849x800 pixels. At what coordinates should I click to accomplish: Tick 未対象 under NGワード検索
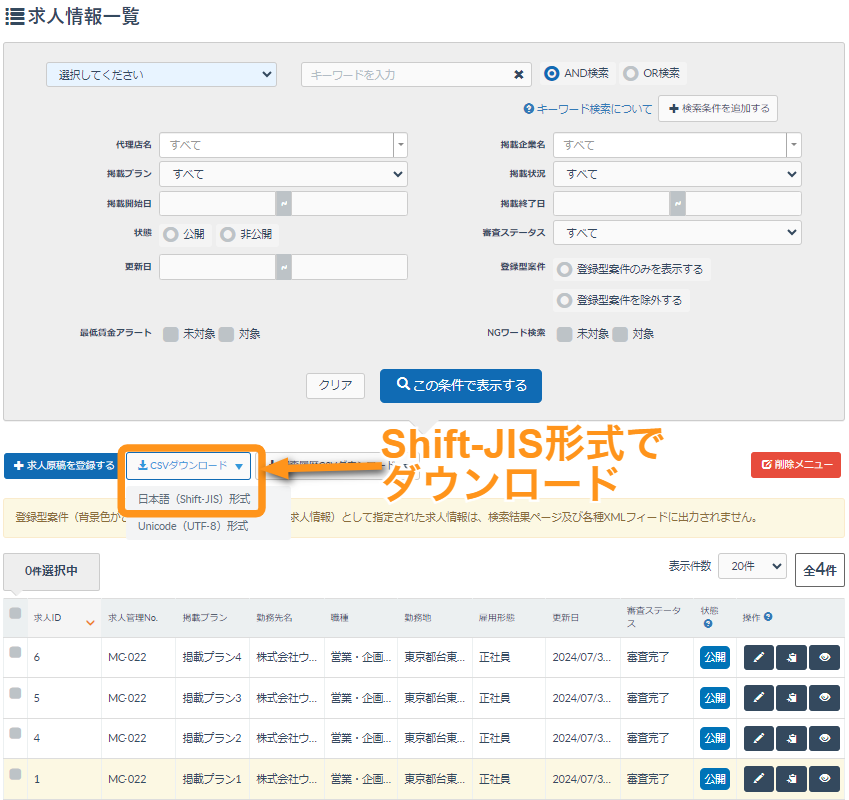pos(564,334)
